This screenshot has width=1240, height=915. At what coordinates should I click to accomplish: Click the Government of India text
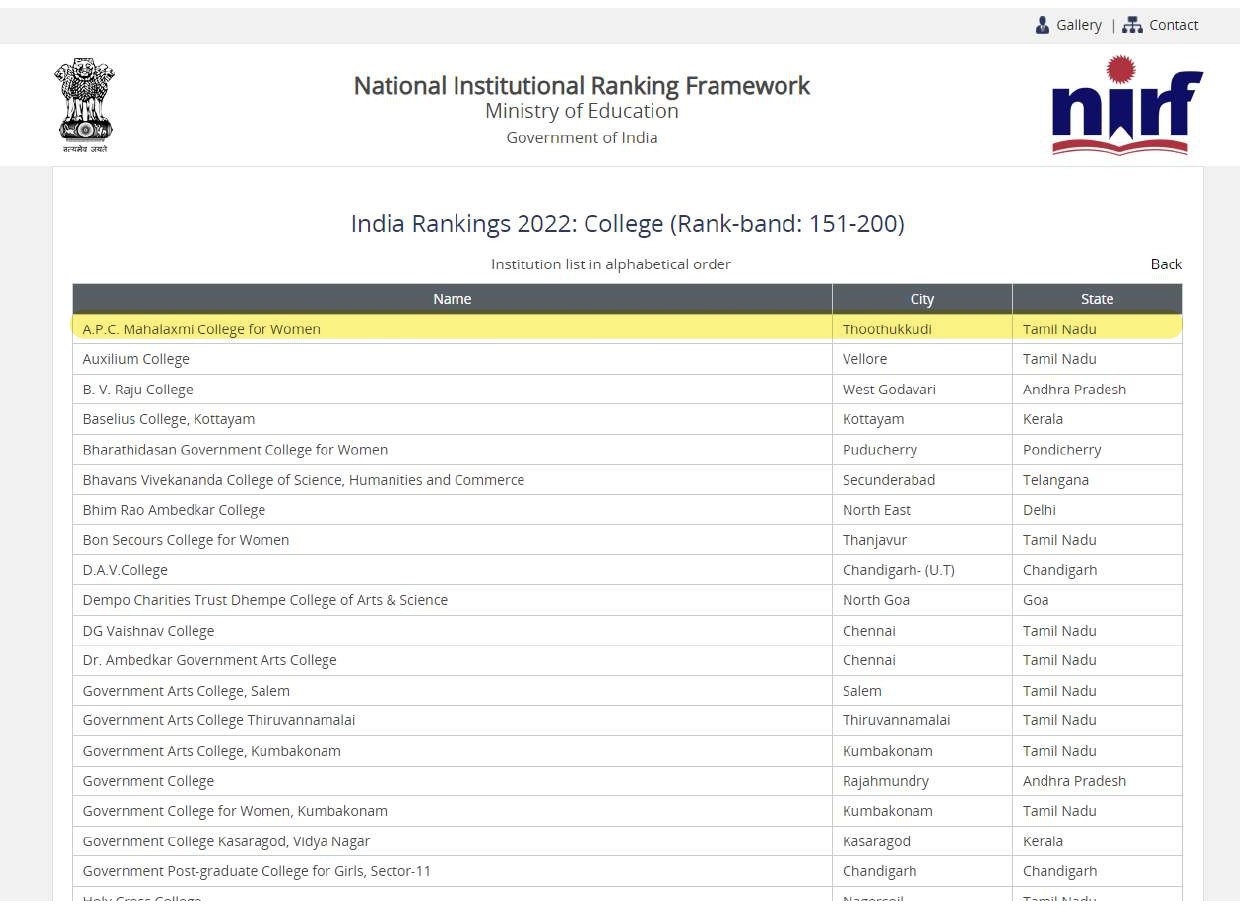(x=582, y=138)
